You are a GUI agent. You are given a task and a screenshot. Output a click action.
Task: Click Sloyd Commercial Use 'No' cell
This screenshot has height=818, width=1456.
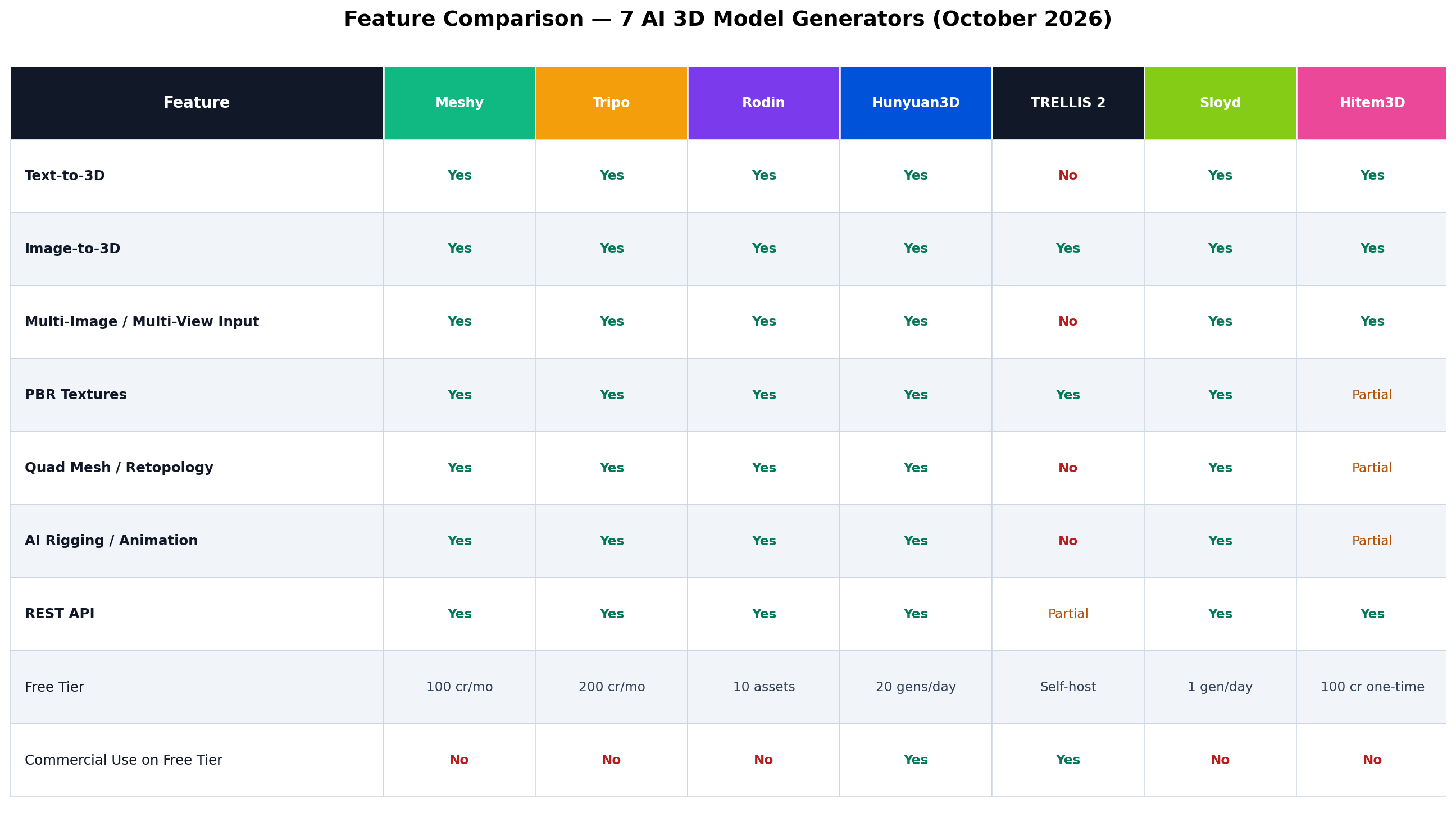tap(1220, 760)
